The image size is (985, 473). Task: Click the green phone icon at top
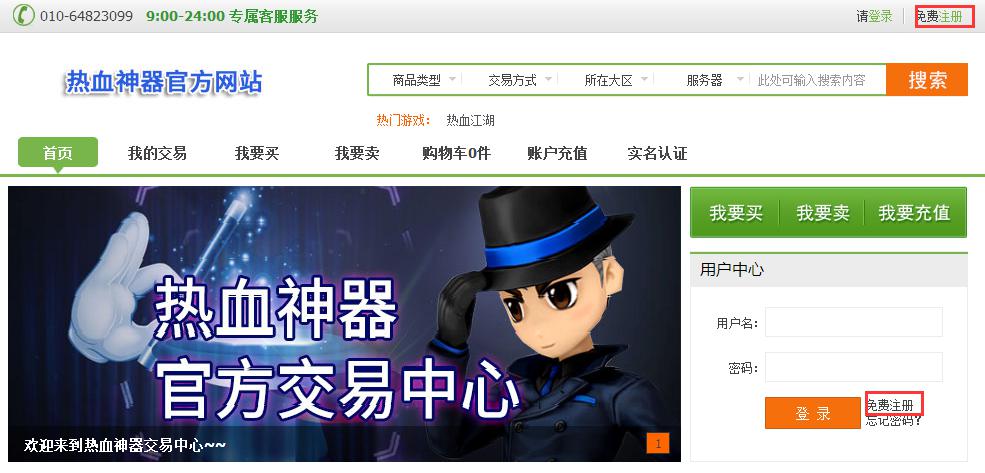[24, 15]
